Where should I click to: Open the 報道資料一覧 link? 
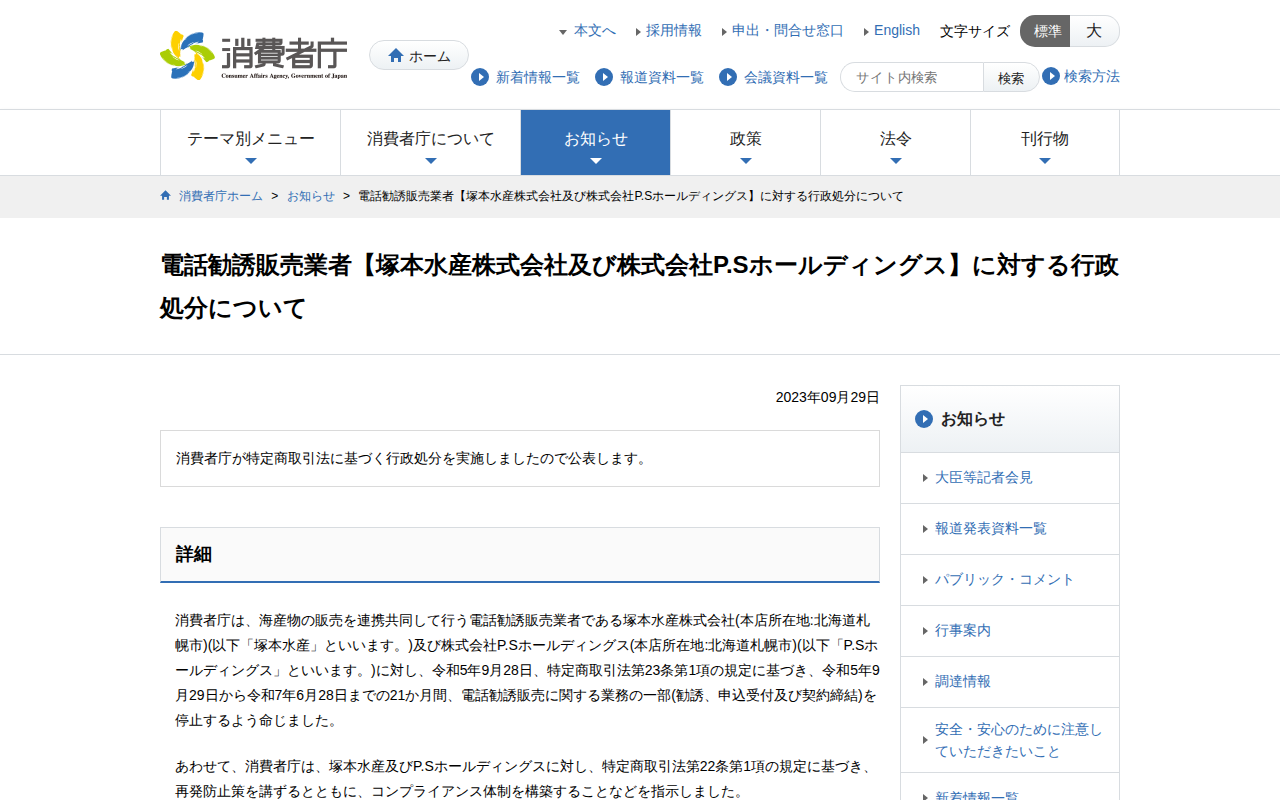coord(662,77)
